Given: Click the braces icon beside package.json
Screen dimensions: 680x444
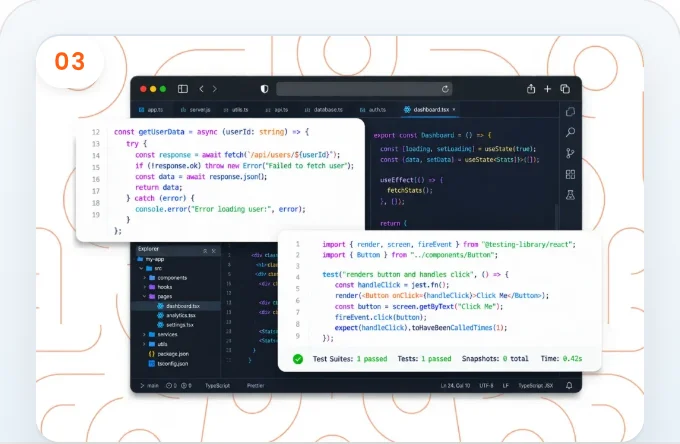Looking at the screenshot, I should click(x=152, y=354).
